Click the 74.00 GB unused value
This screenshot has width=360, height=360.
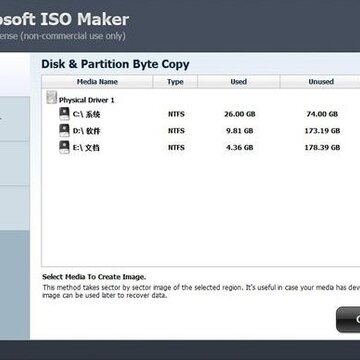[322, 114]
